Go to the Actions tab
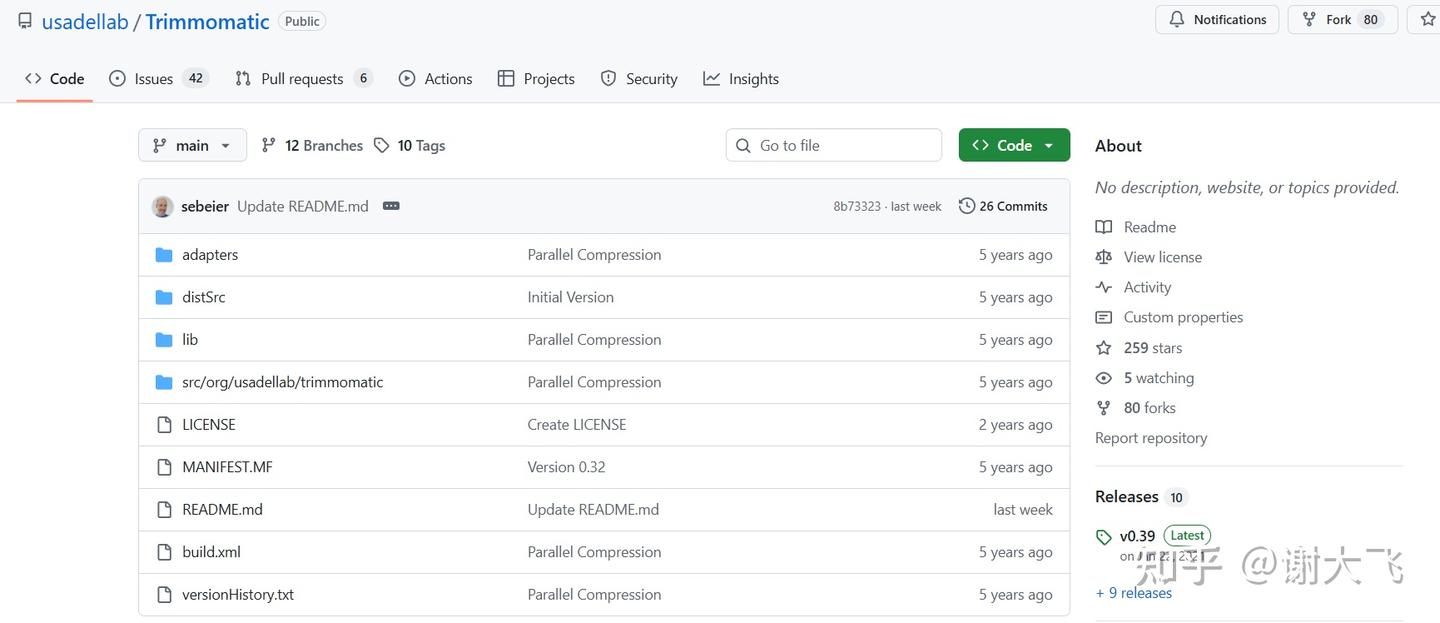Viewport: 1440px width, 623px height. click(436, 79)
